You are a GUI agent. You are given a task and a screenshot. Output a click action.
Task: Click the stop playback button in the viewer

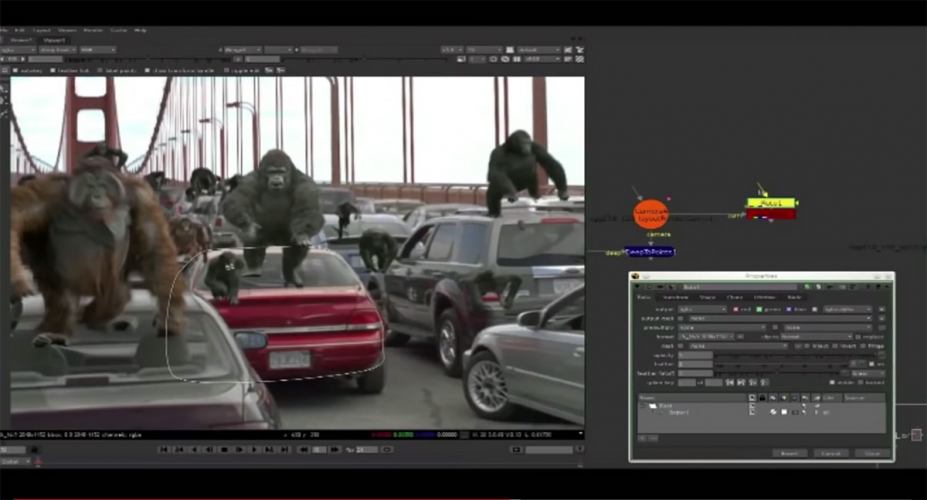[x=225, y=450]
